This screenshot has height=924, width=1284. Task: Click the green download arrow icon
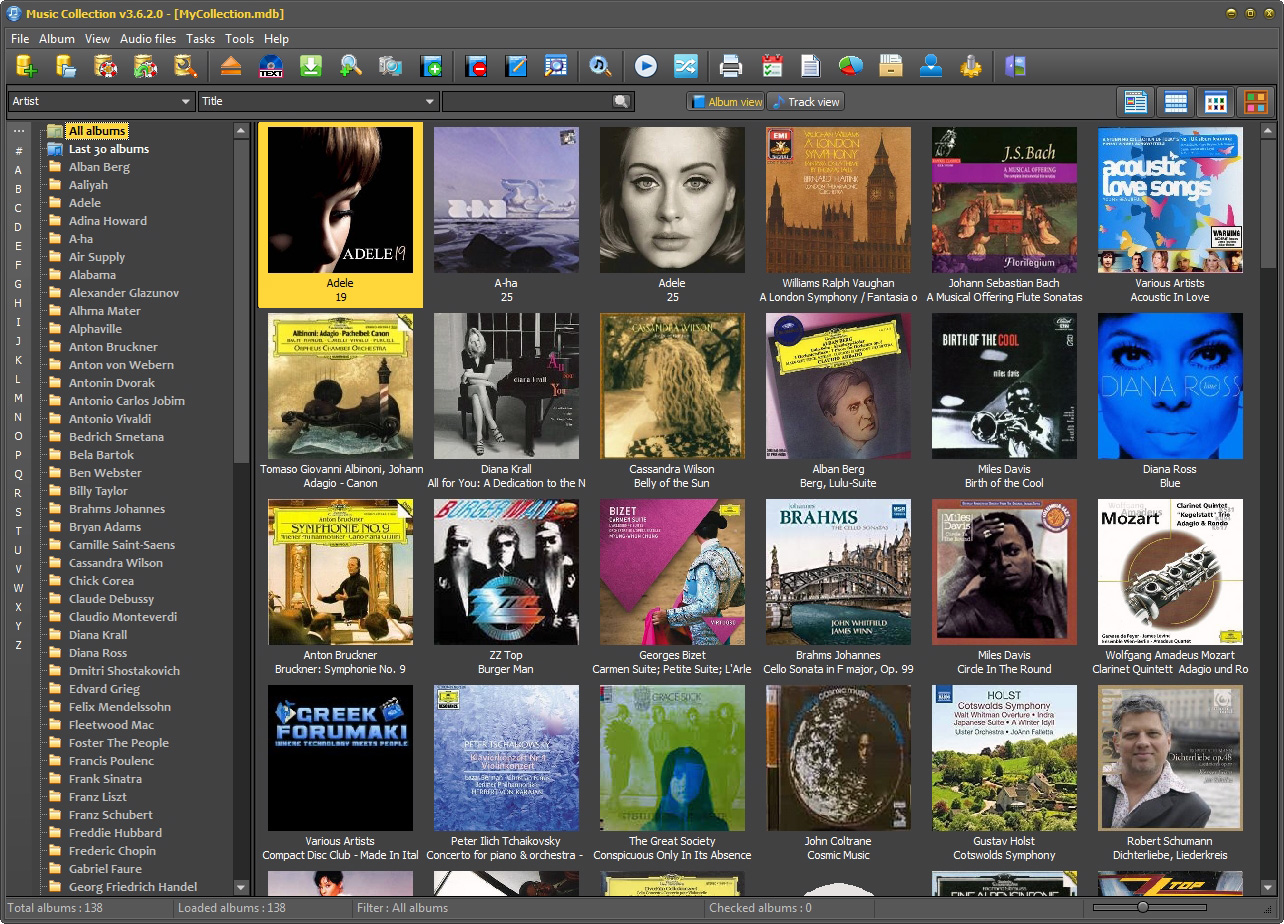point(311,67)
